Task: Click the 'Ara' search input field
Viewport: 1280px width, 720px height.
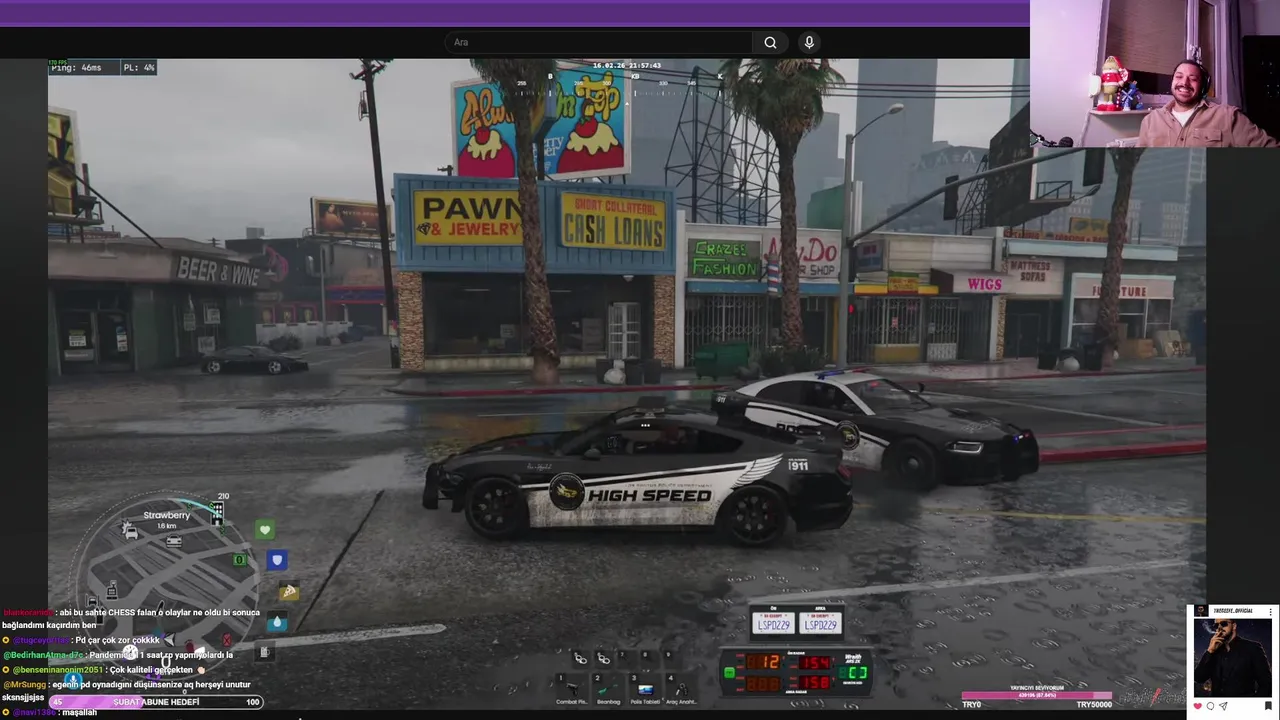Action: (x=598, y=42)
